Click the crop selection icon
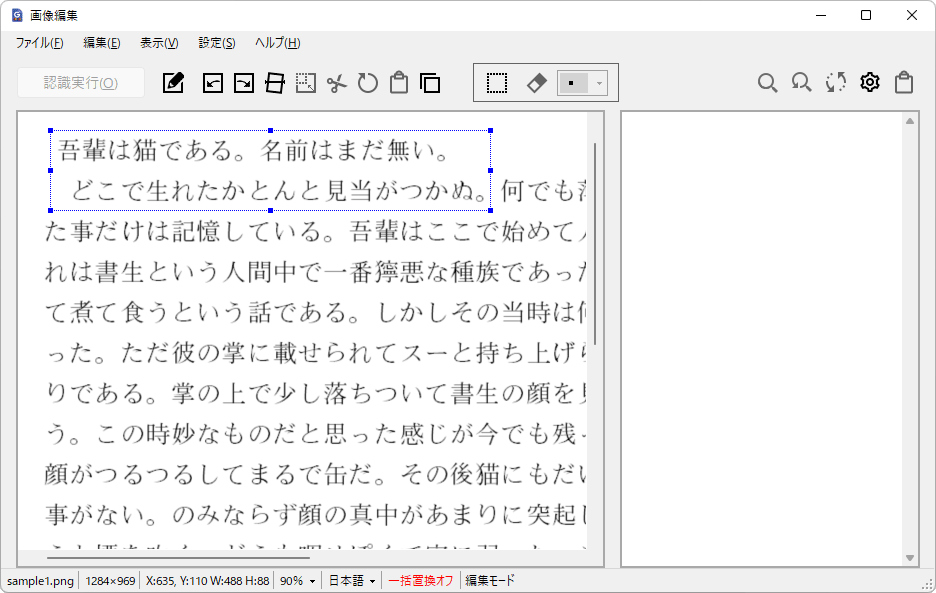Image resolution: width=936 pixels, height=593 pixels. (x=306, y=82)
